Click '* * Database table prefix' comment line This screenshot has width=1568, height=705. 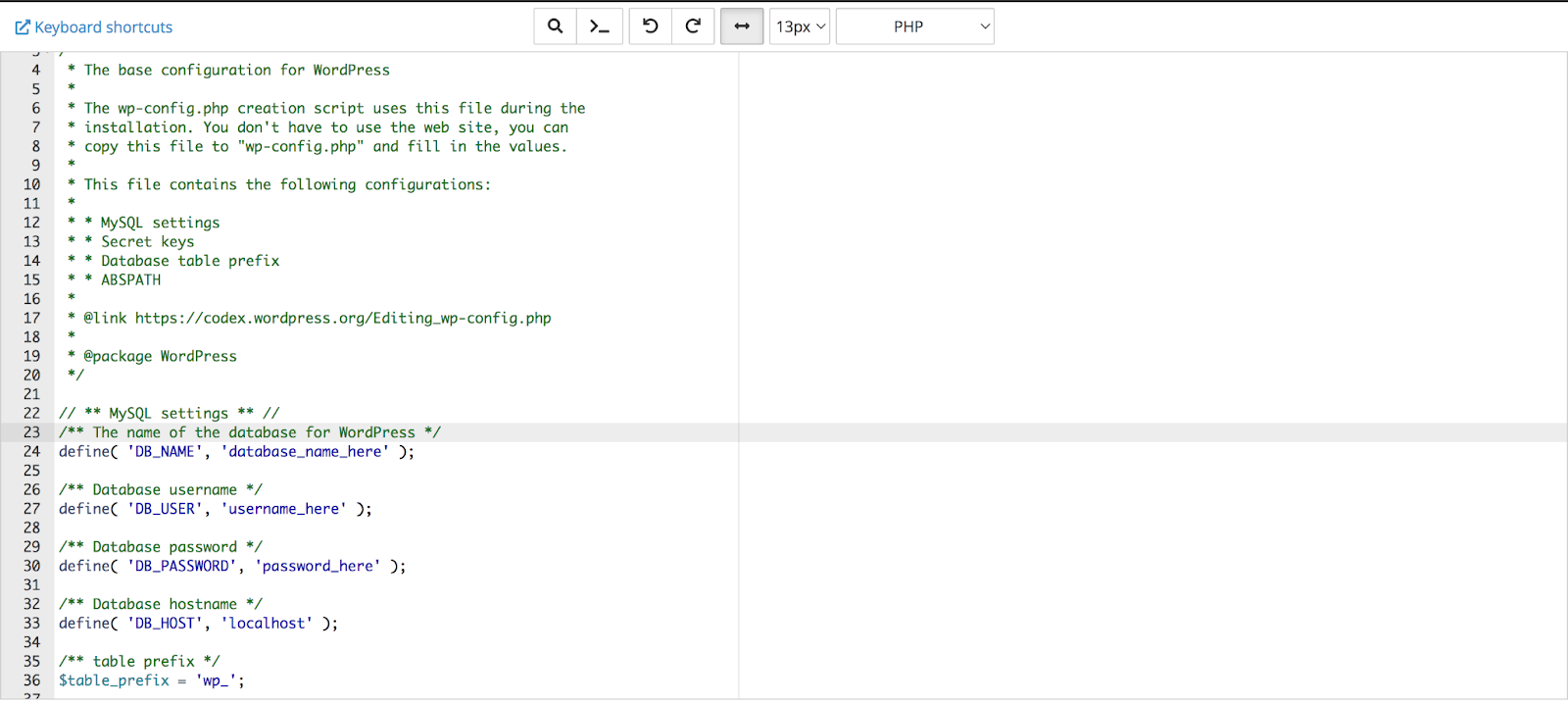pyautogui.click(x=173, y=261)
